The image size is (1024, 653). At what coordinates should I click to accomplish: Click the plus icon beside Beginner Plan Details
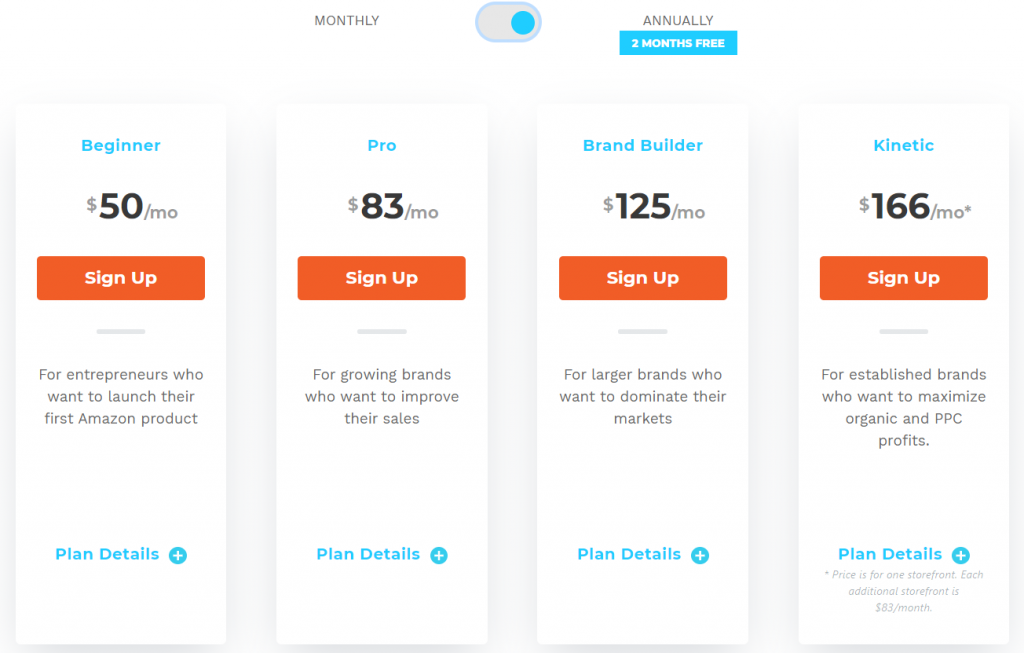pos(178,555)
